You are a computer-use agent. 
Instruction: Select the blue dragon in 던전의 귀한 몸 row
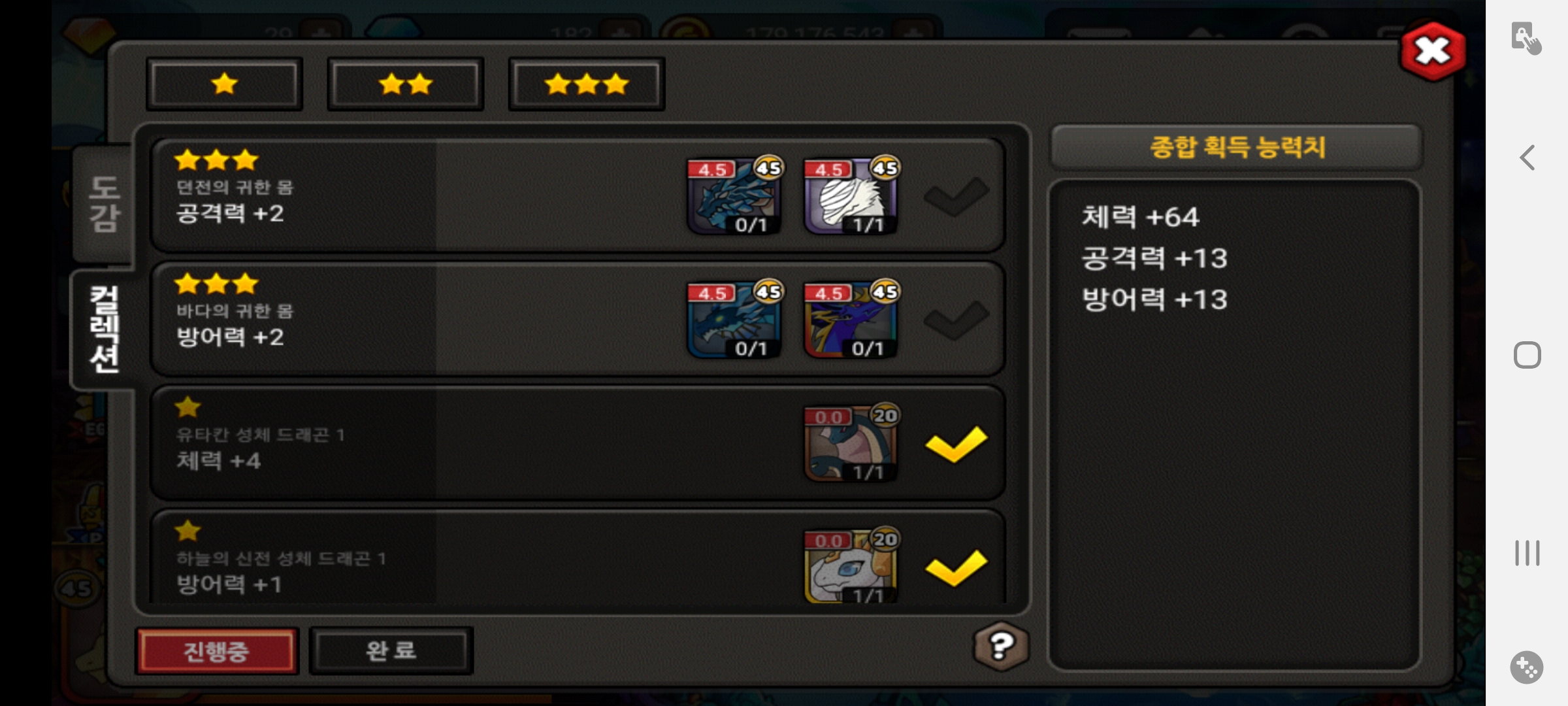click(734, 195)
